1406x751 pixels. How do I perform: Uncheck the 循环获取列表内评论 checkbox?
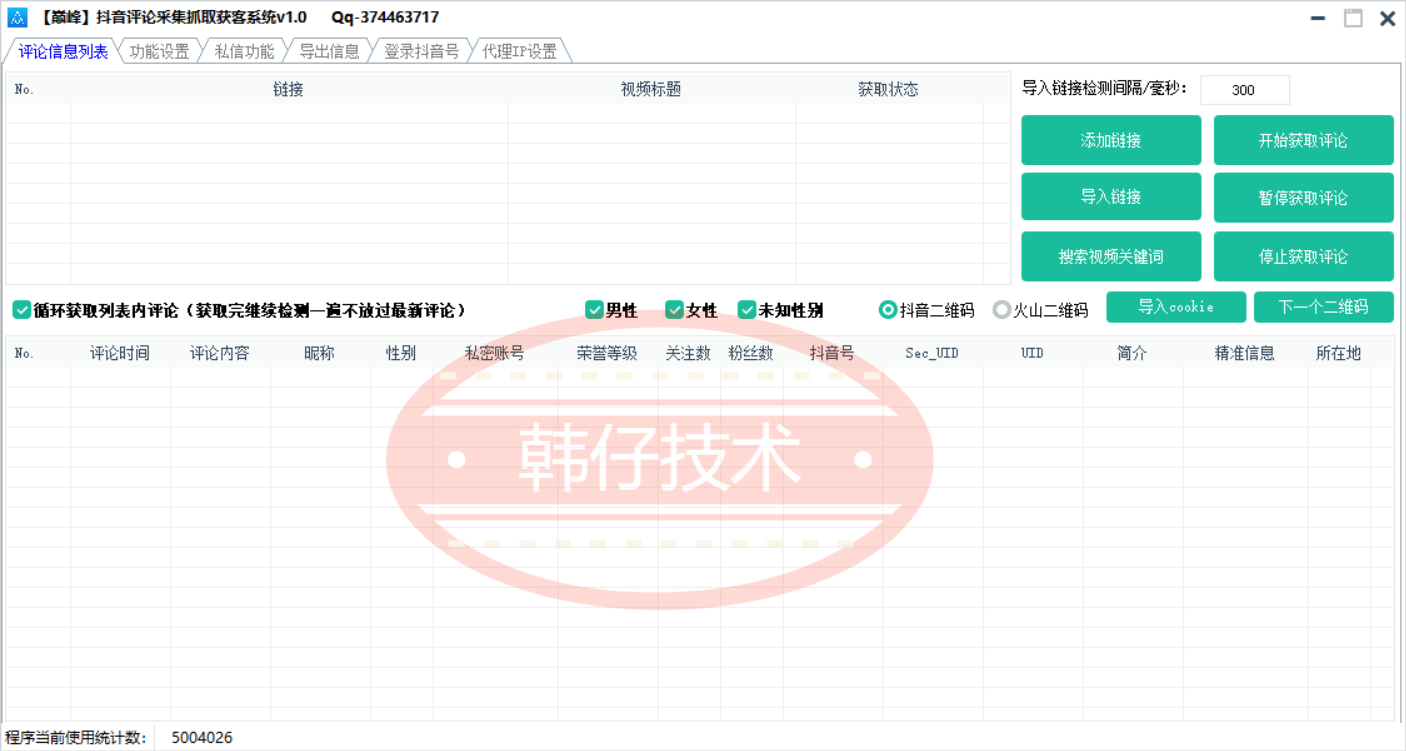22,310
